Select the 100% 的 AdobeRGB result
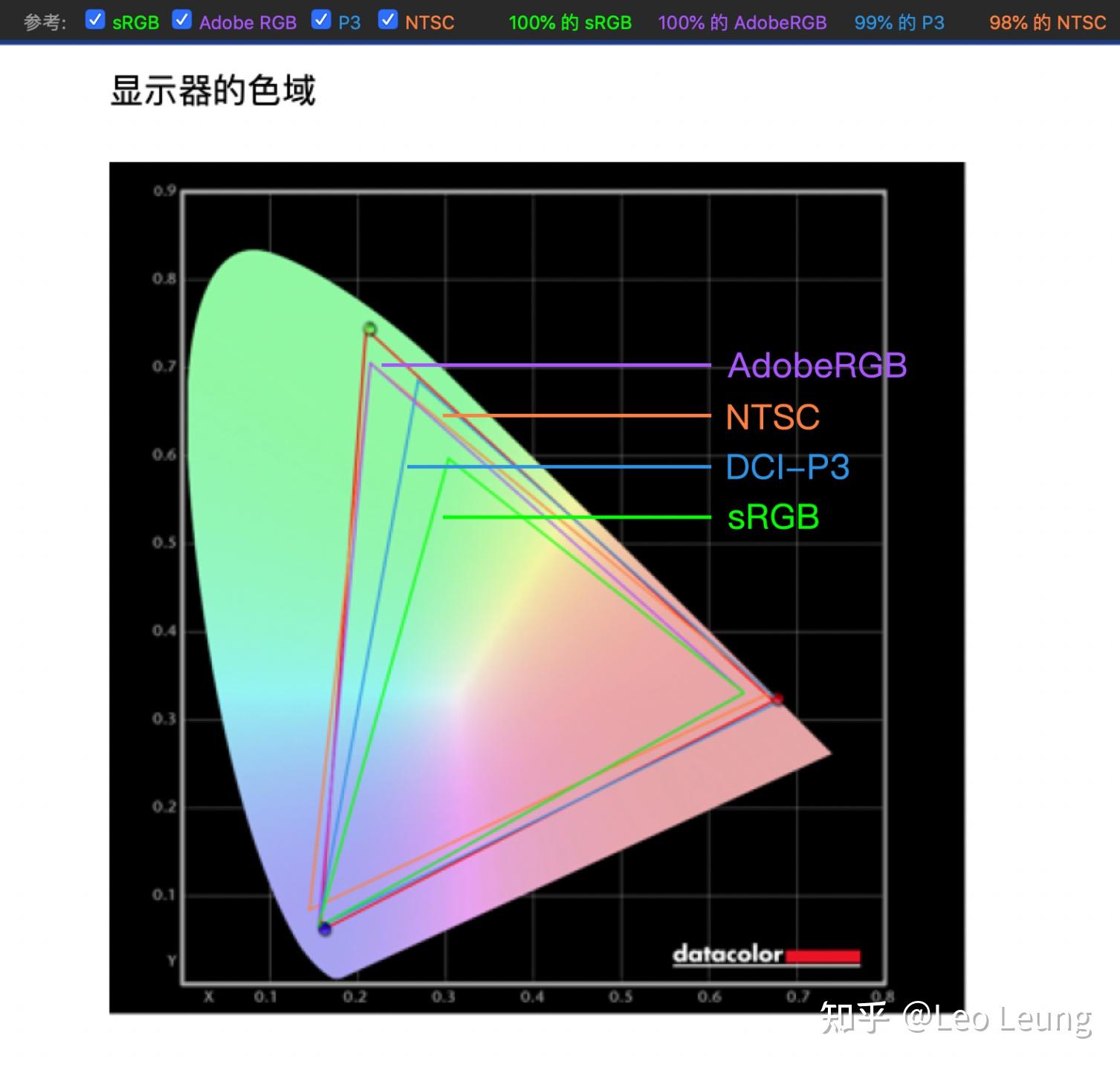This screenshot has height=1070, width=1120. 741,22
